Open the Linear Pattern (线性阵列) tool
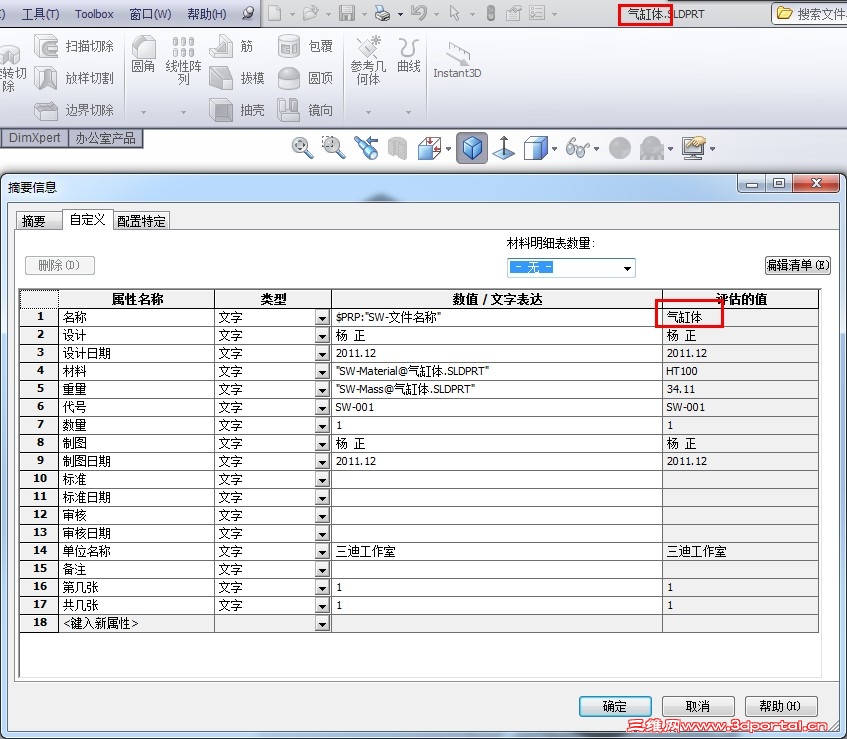The height and width of the screenshot is (739, 847). tap(184, 57)
